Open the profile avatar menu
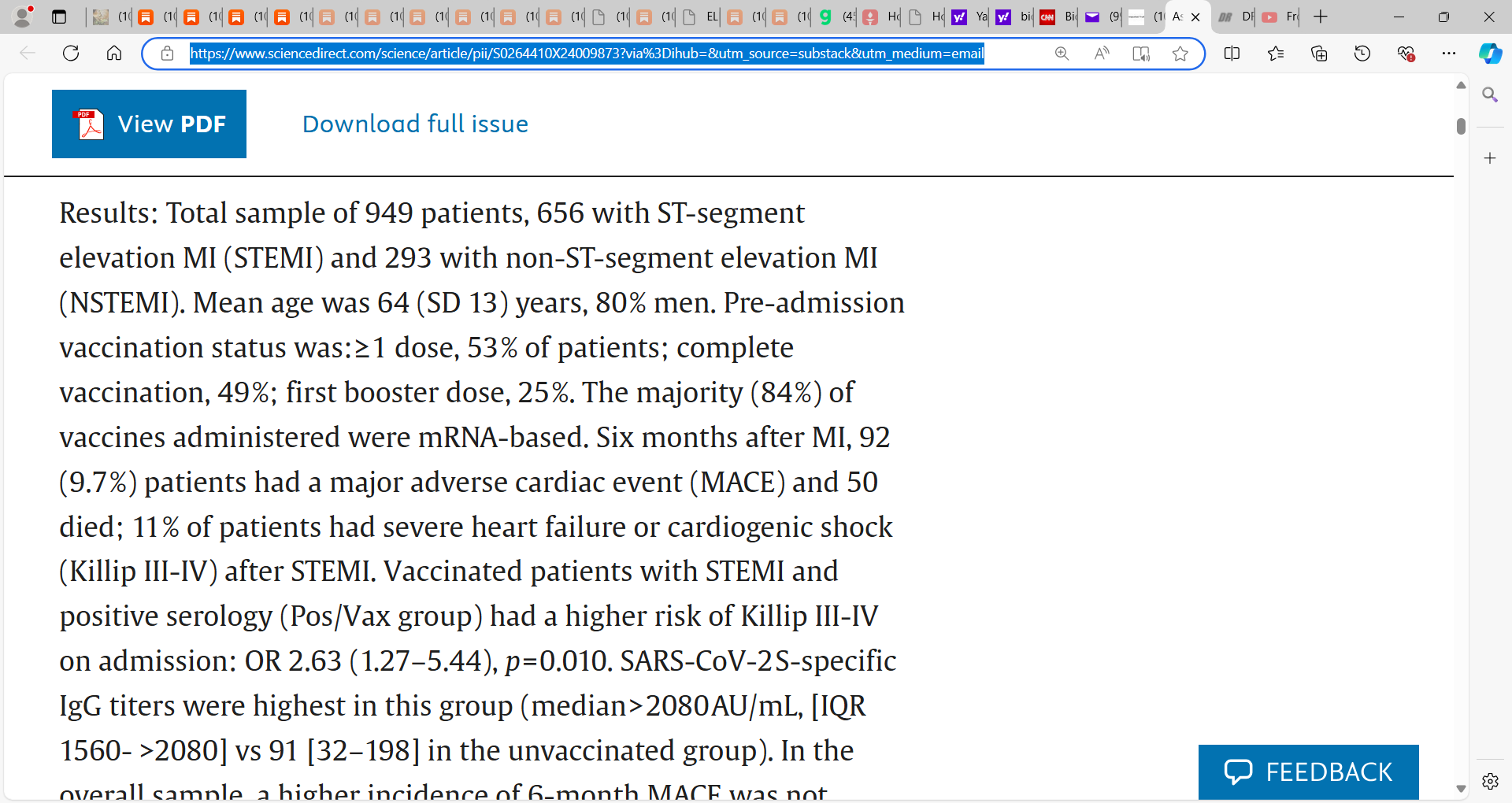 tap(24, 17)
